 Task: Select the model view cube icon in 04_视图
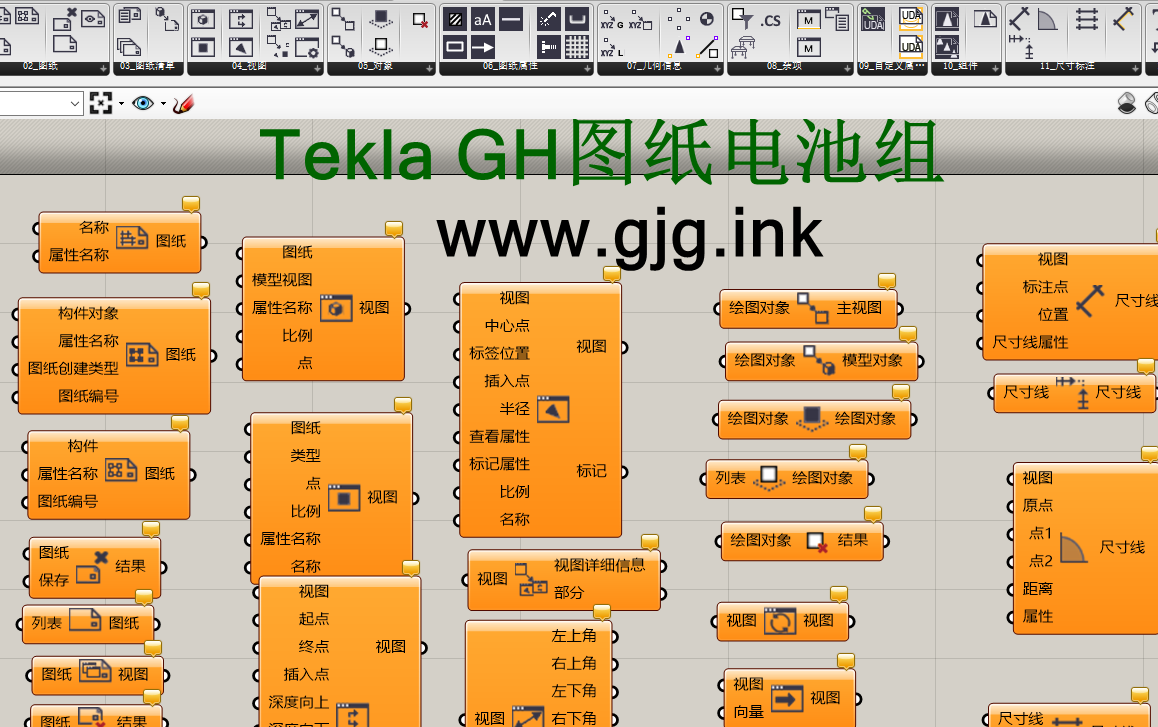[203, 19]
